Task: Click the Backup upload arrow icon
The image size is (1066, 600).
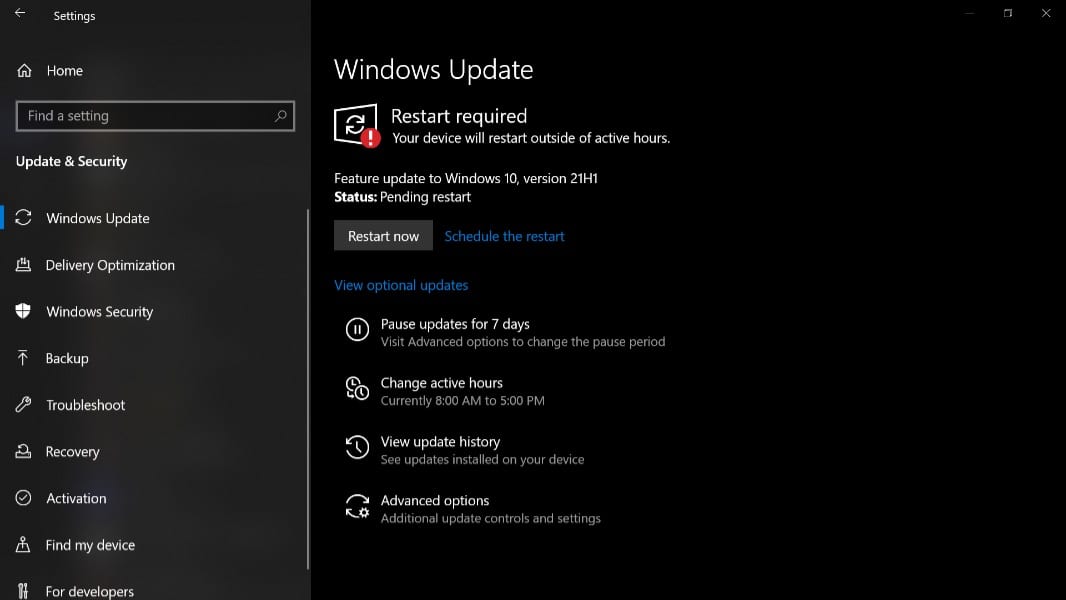Action: (22, 357)
